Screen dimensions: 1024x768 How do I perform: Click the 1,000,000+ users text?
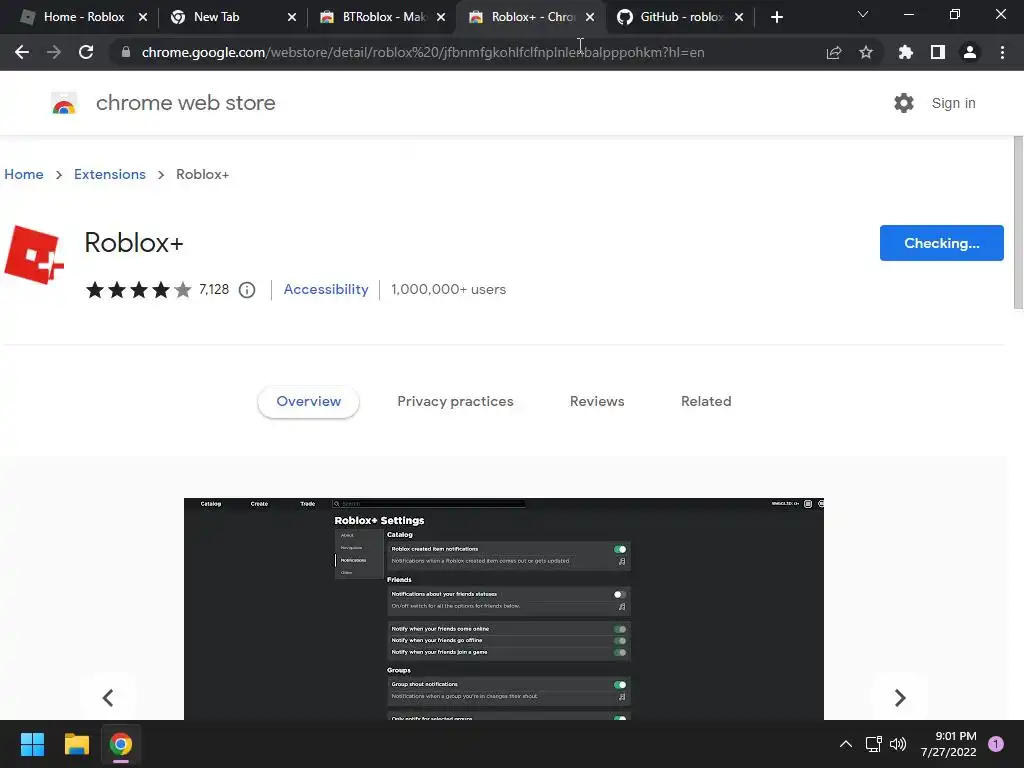[448, 289]
